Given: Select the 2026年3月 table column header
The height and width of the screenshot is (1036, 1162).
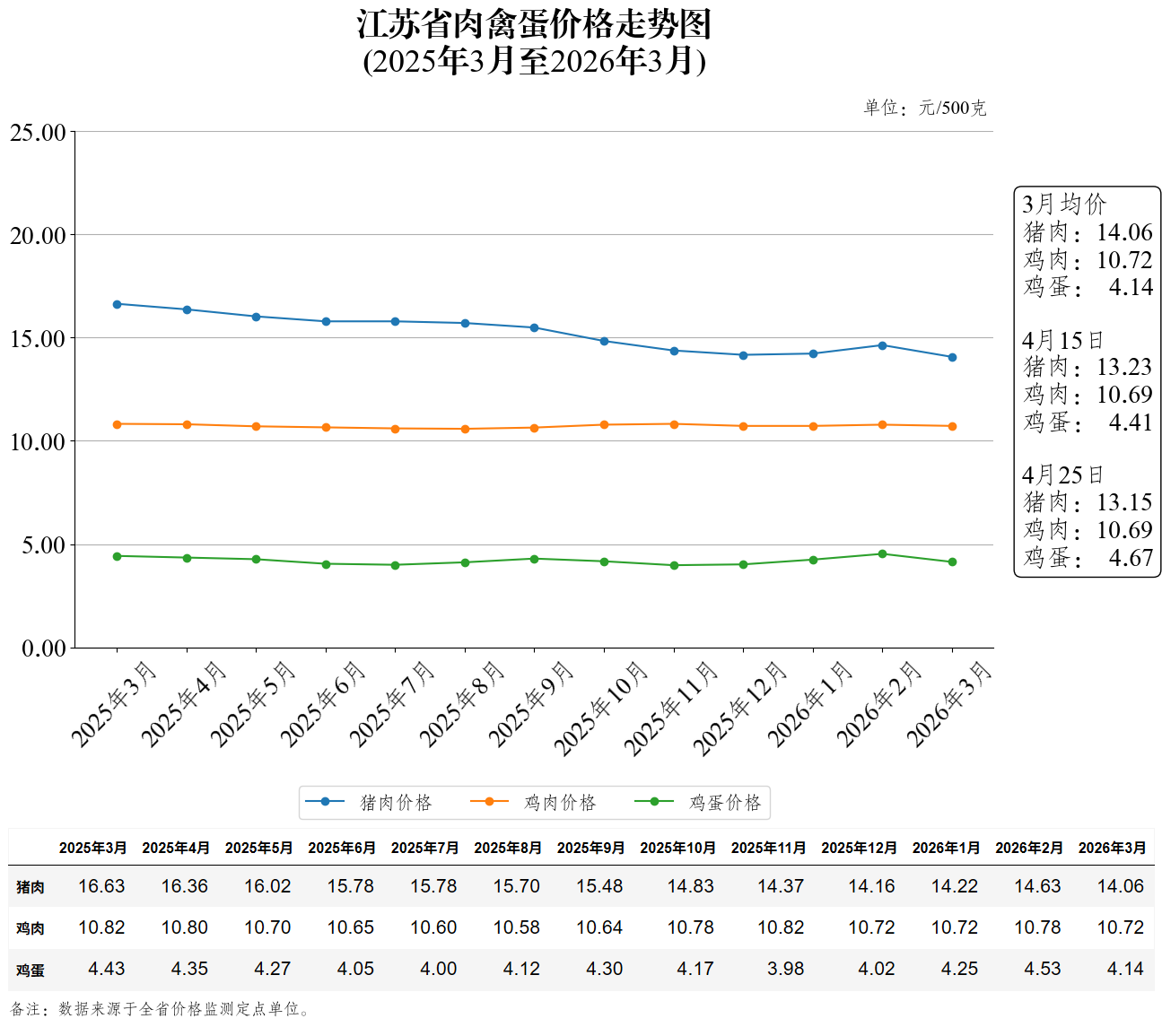Looking at the screenshot, I should pyautogui.click(x=1112, y=848).
